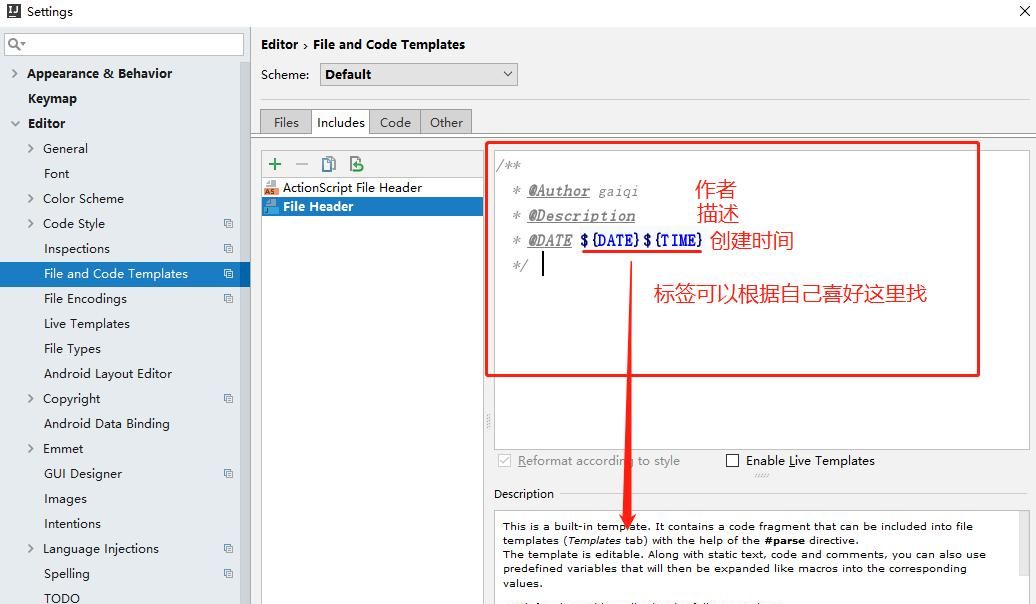Open the Code tab
Screen dimensions: 1036x604
pos(395,122)
